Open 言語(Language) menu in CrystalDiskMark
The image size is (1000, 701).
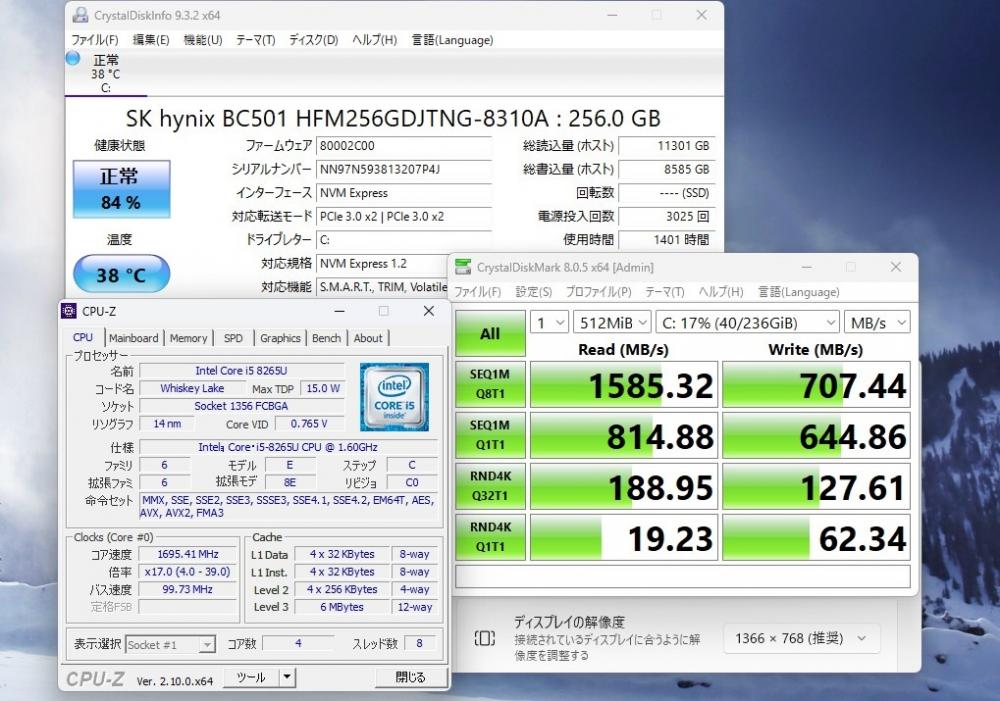tap(798, 292)
